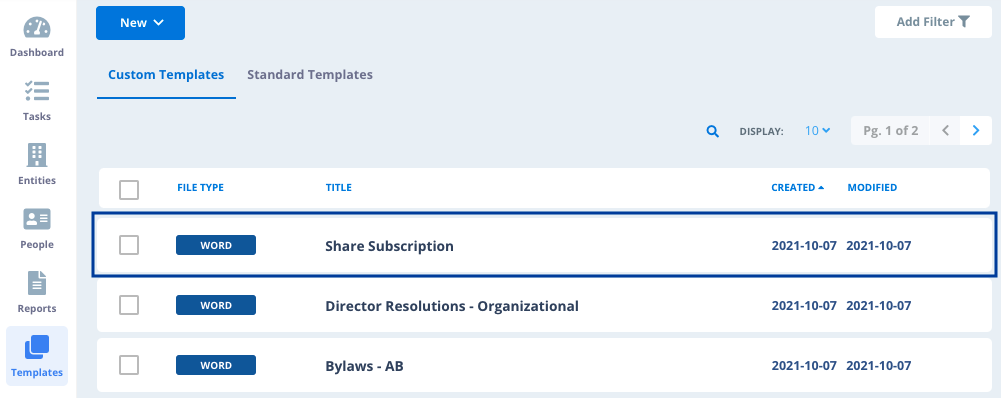Click the Add Filter button
1001x398 pixels.
click(x=933, y=22)
